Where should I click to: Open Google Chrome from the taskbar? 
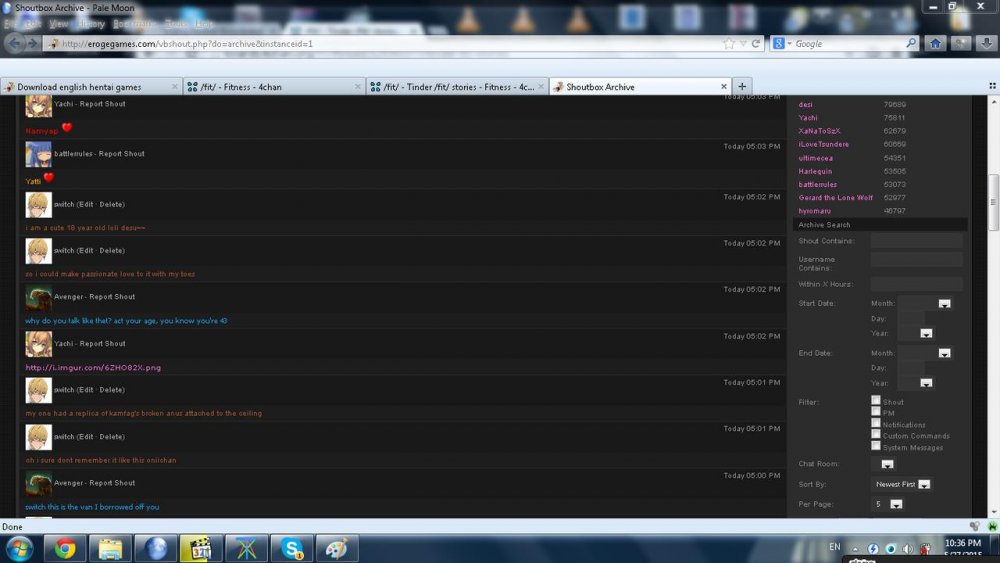(x=65, y=548)
